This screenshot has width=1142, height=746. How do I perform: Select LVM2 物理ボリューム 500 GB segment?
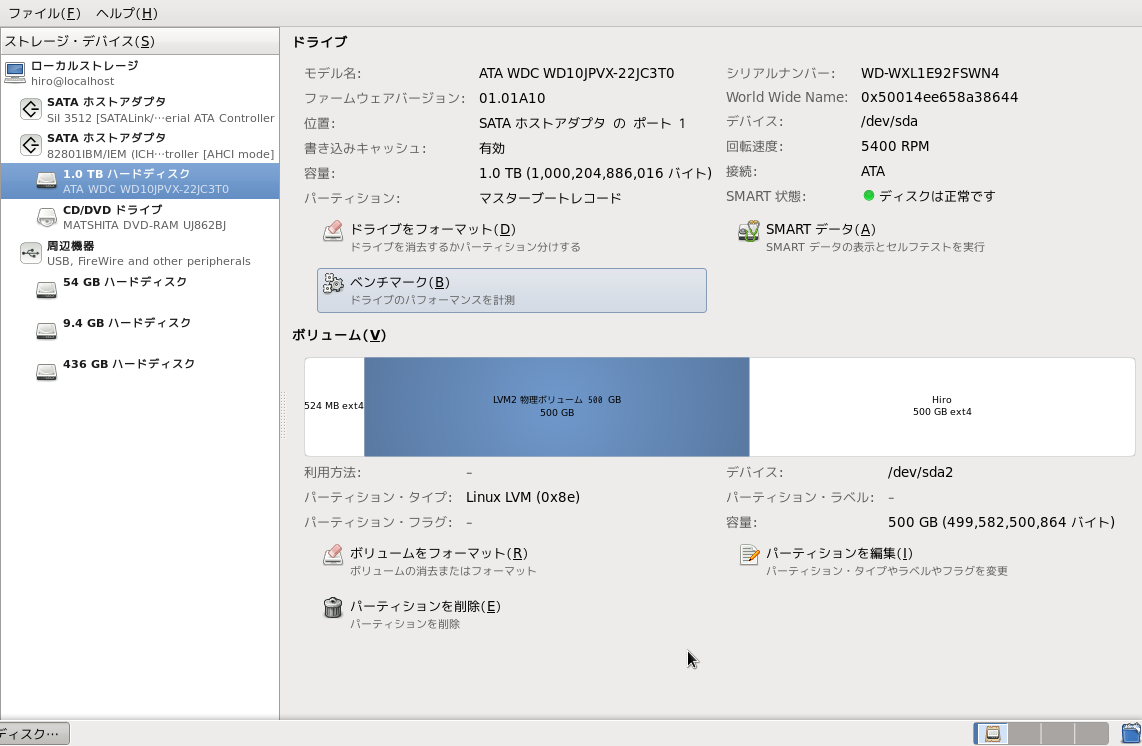click(556, 407)
